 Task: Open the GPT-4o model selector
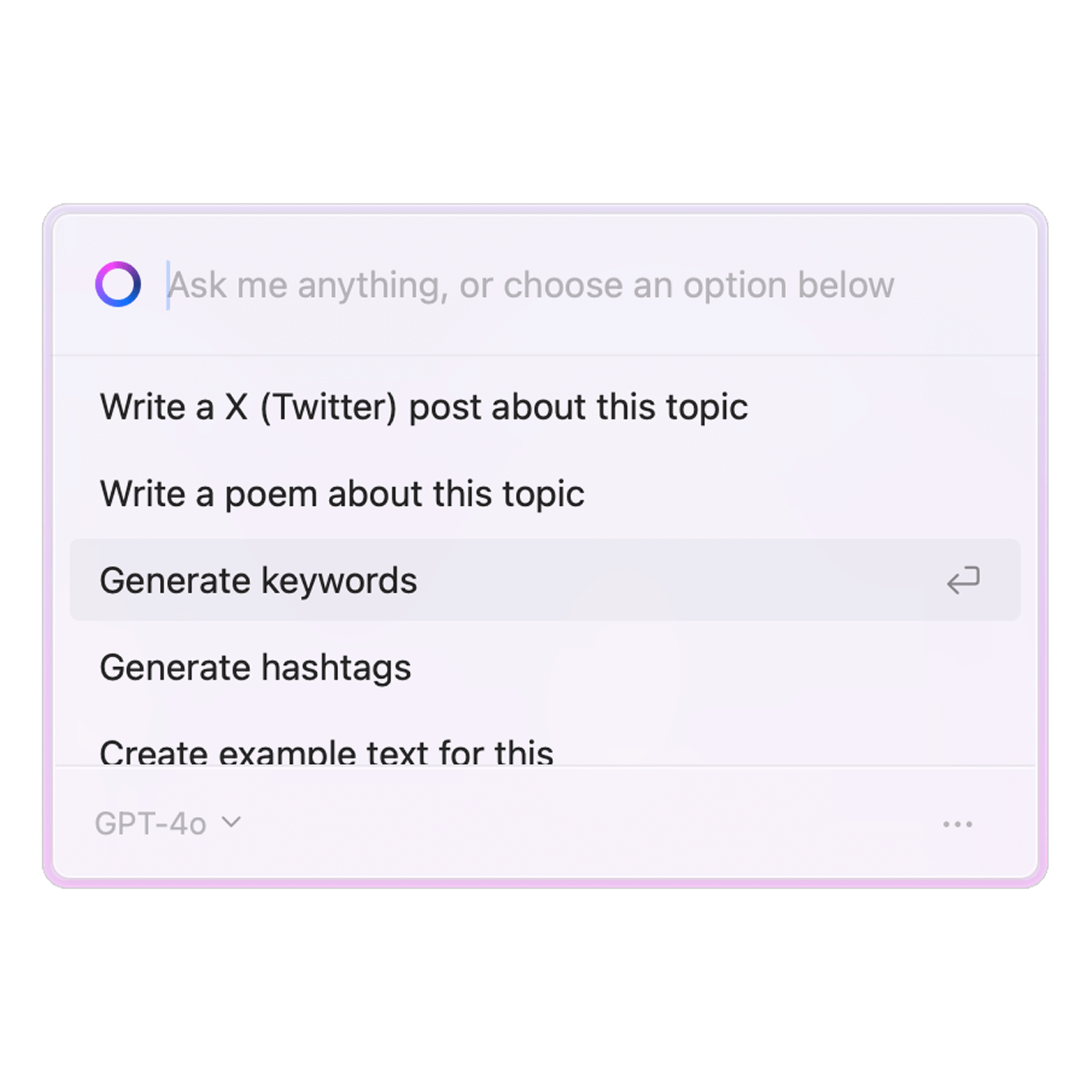tap(168, 824)
